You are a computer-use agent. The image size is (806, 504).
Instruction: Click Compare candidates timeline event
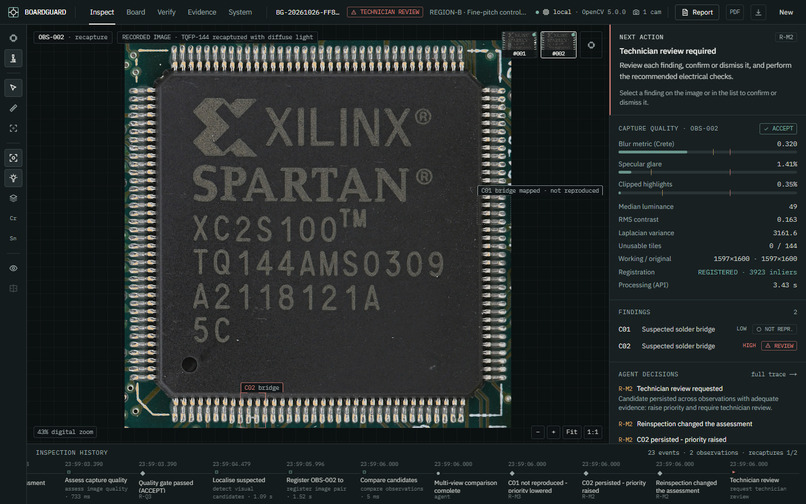tap(389, 480)
